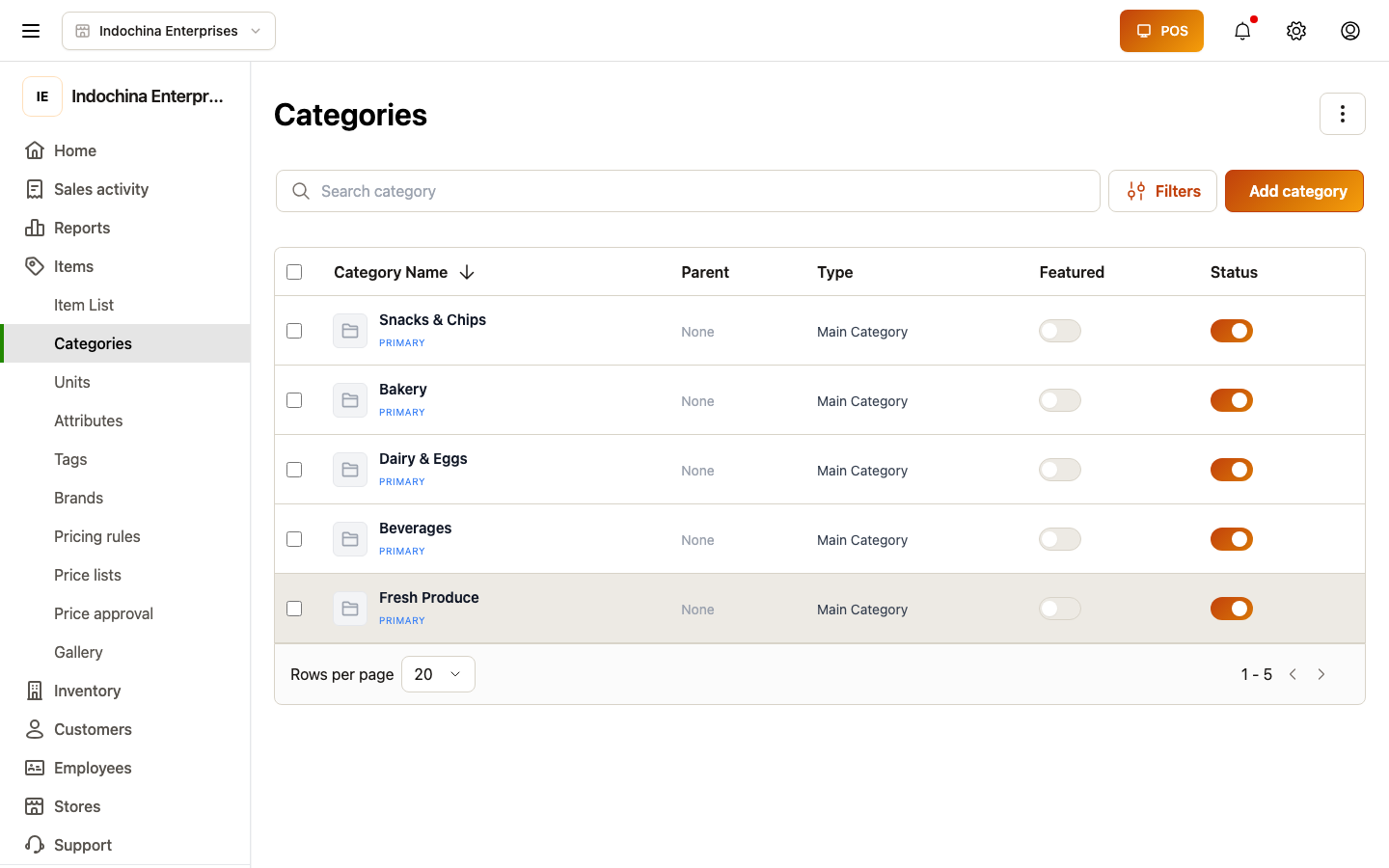Viewport: 1389px width, 868px height.
Task: Go to Units in sidebar
Action: [125, 382]
